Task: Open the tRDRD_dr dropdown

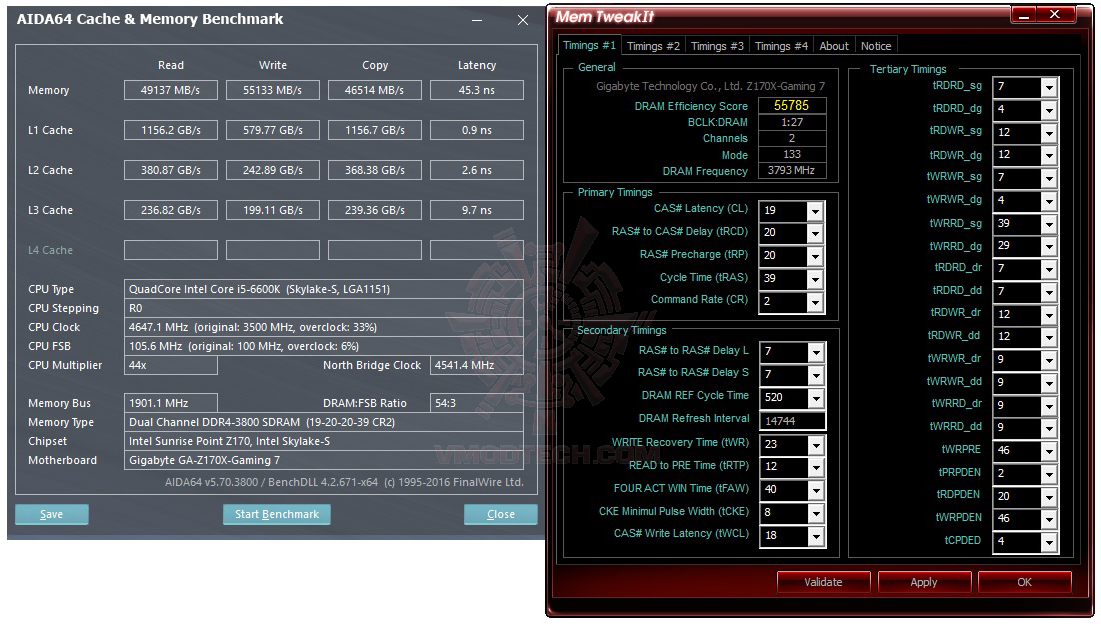Action: point(1048,269)
